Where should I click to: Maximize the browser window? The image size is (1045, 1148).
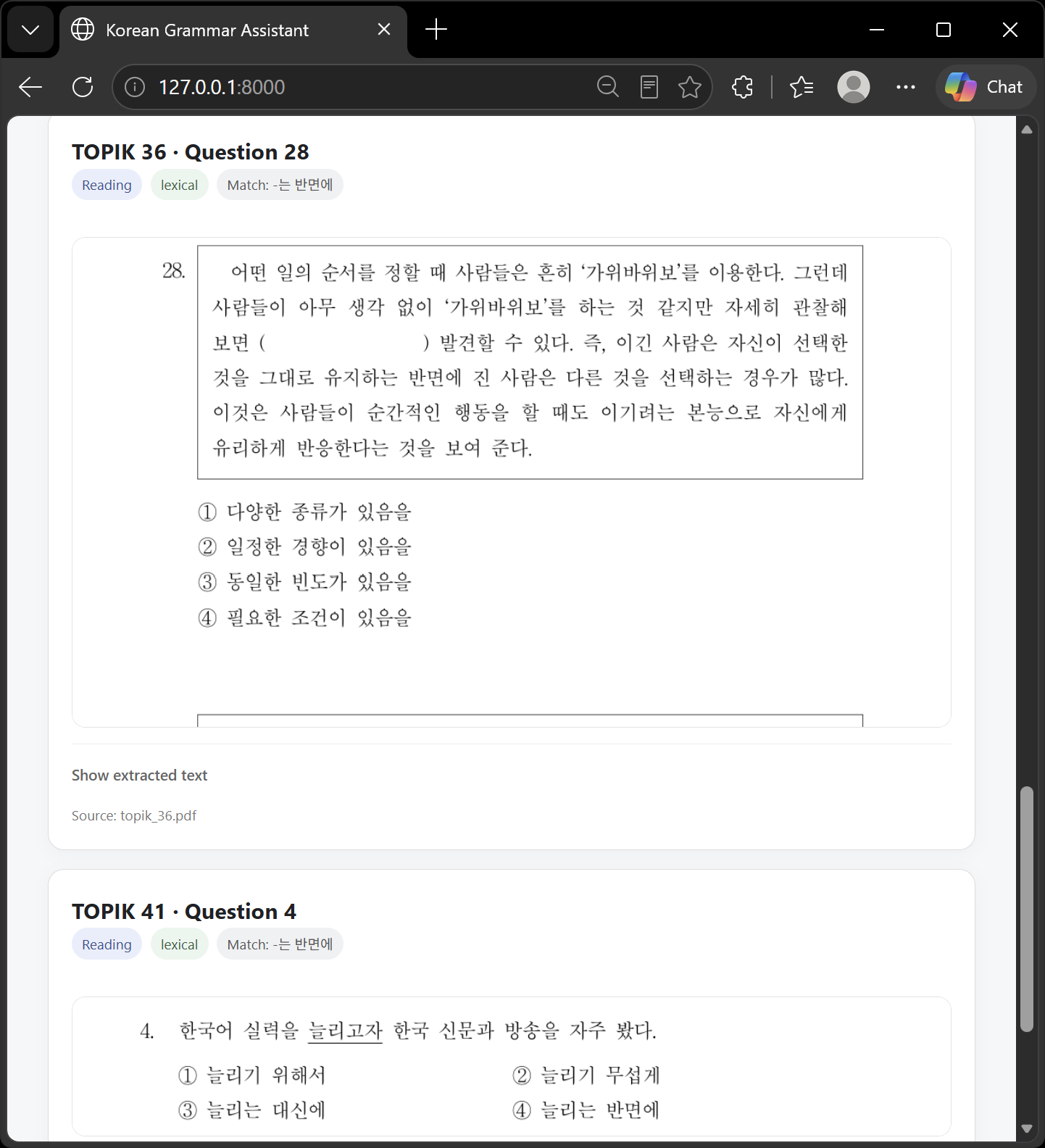(944, 30)
